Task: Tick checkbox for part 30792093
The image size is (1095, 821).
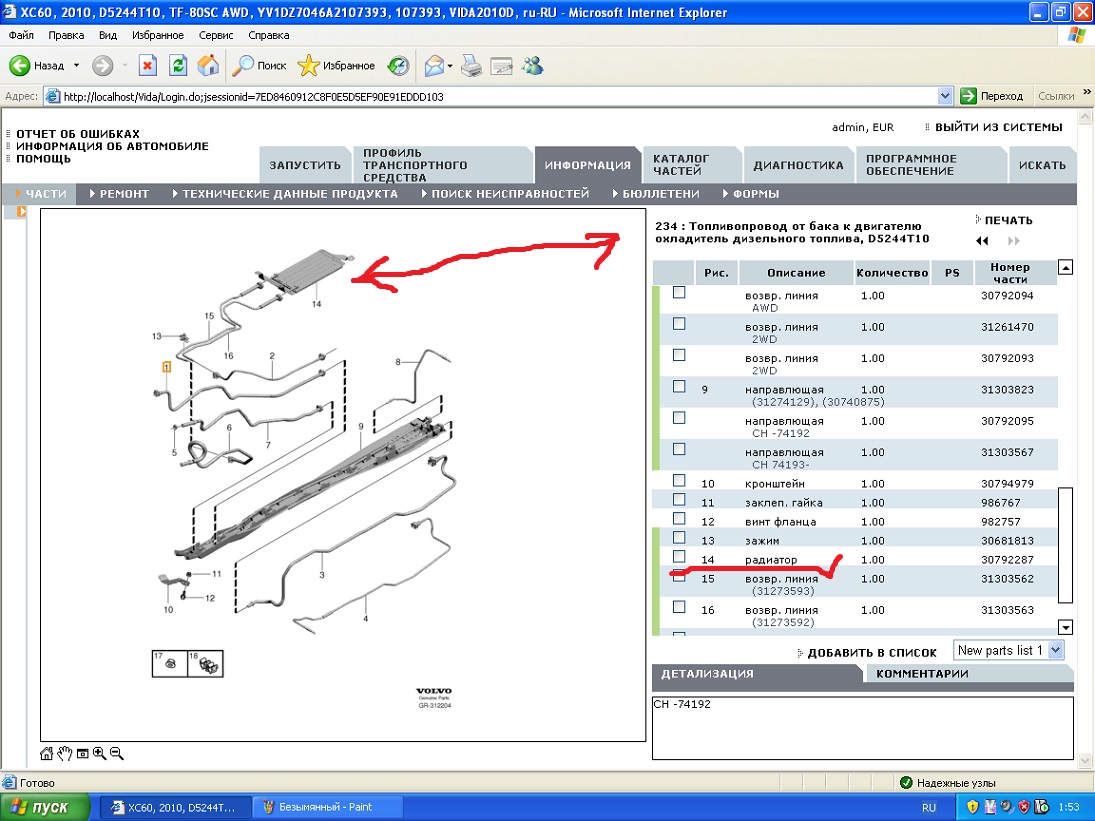Action: point(679,355)
